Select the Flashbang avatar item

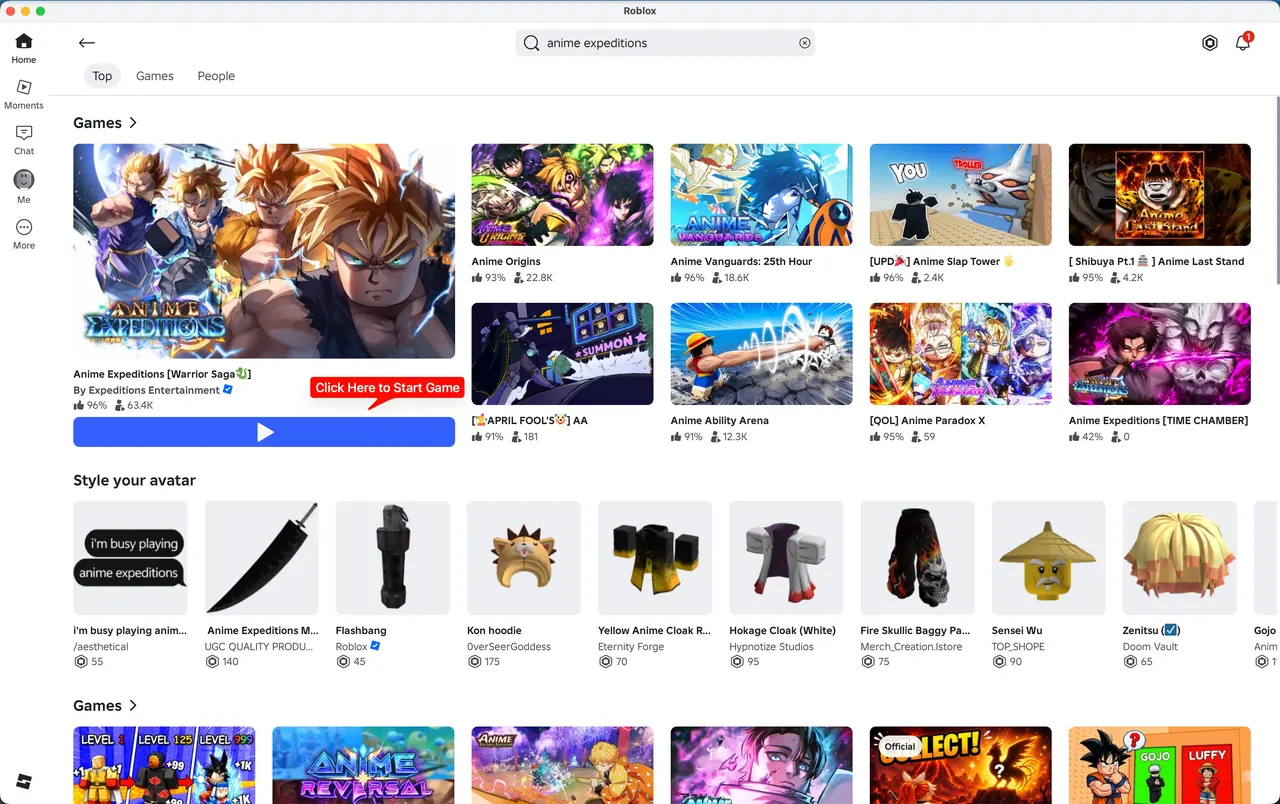(392, 558)
